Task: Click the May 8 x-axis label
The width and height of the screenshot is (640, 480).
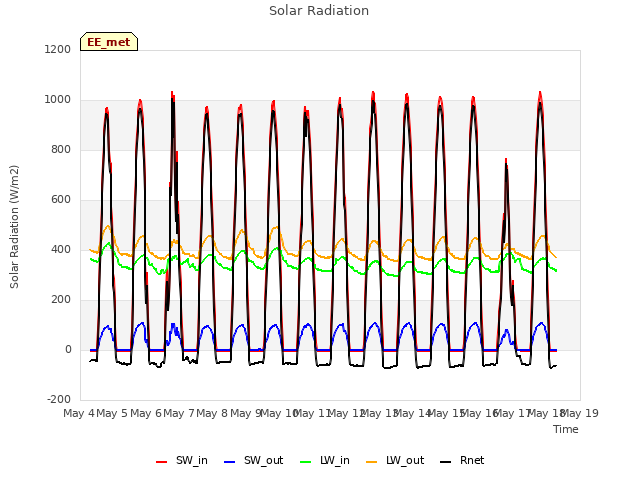Action: [212, 413]
